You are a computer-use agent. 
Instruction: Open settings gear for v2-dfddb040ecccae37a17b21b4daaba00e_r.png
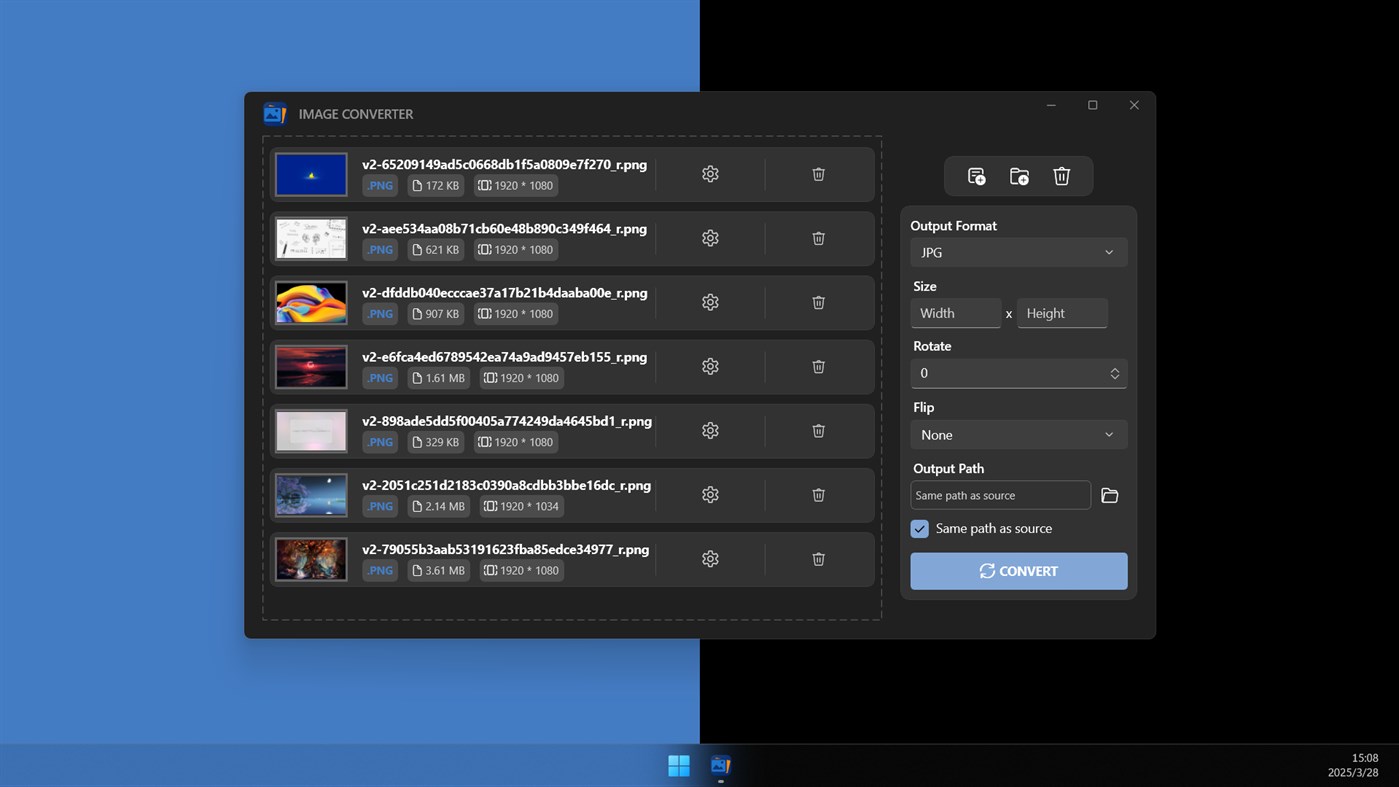coord(710,301)
